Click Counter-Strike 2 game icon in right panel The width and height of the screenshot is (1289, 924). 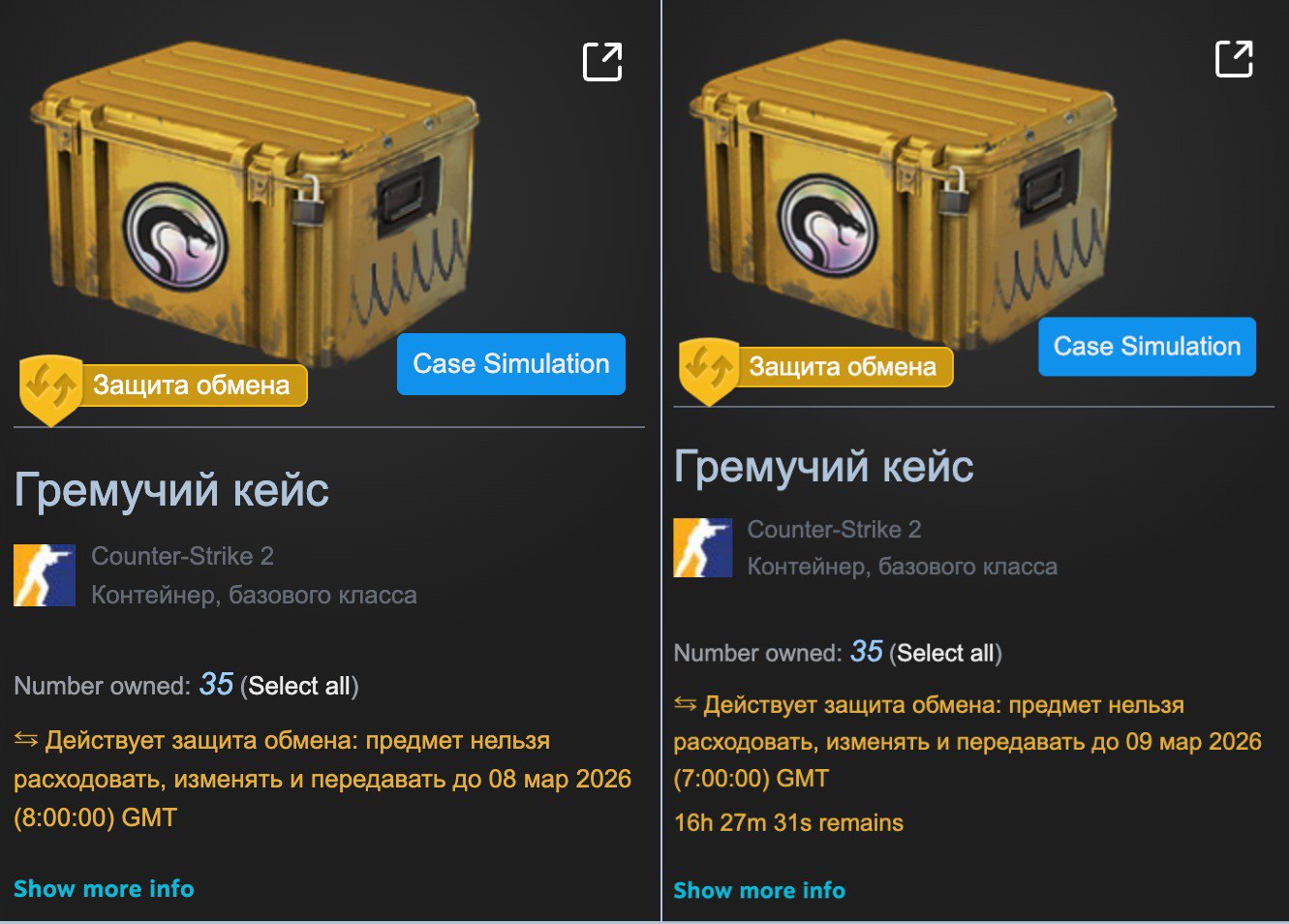pos(703,547)
